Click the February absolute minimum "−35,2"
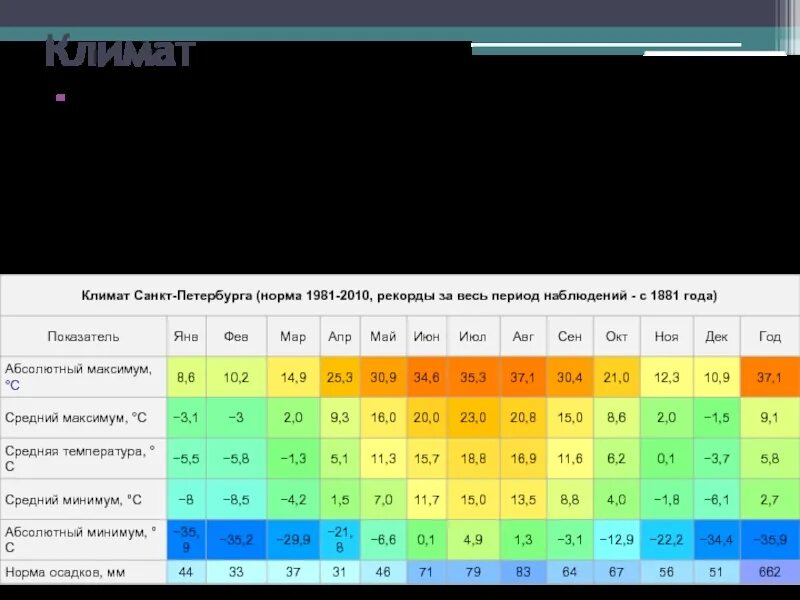This screenshot has width=800, height=600. 236,539
